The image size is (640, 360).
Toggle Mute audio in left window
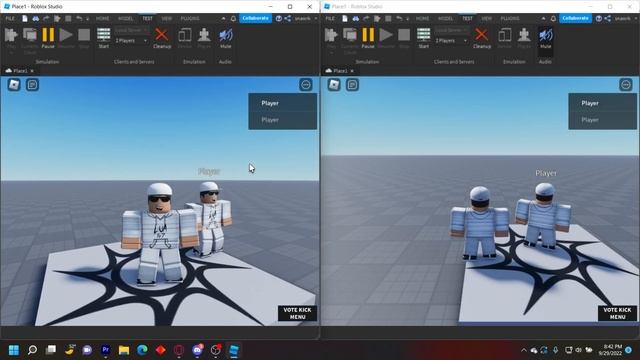225,38
